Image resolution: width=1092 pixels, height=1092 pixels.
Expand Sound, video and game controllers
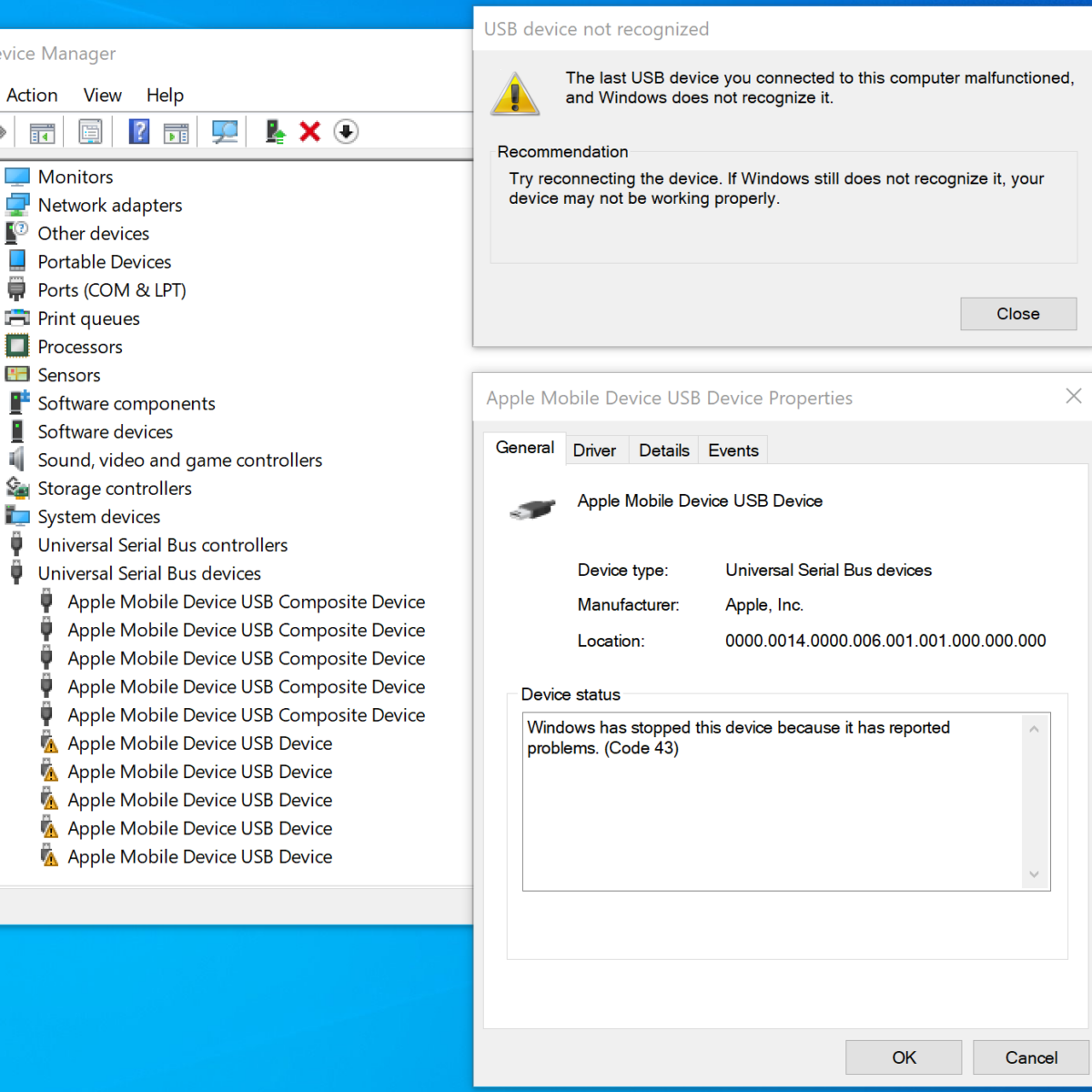pyautogui.click(x=179, y=460)
